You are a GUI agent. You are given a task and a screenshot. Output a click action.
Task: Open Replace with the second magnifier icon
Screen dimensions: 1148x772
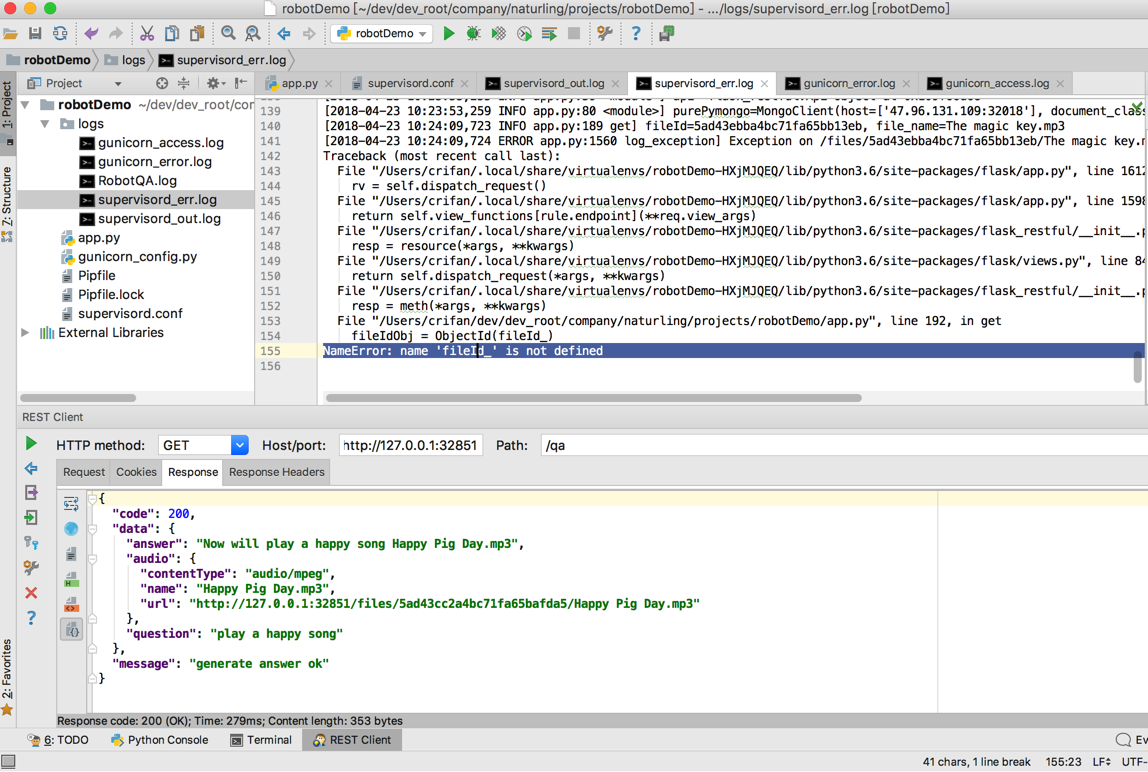tap(253, 34)
